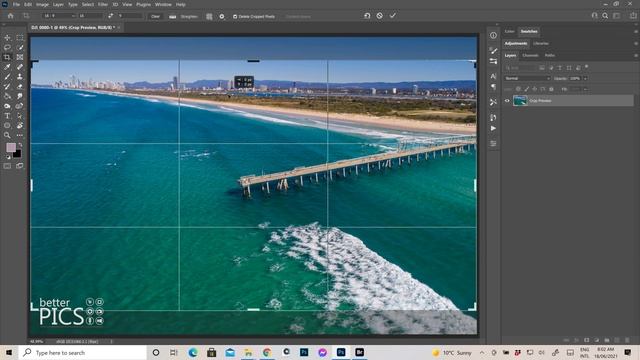Select the Clone Stamp tool
Viewport: 640px width, 360px height.
click(x=20, y=77)
